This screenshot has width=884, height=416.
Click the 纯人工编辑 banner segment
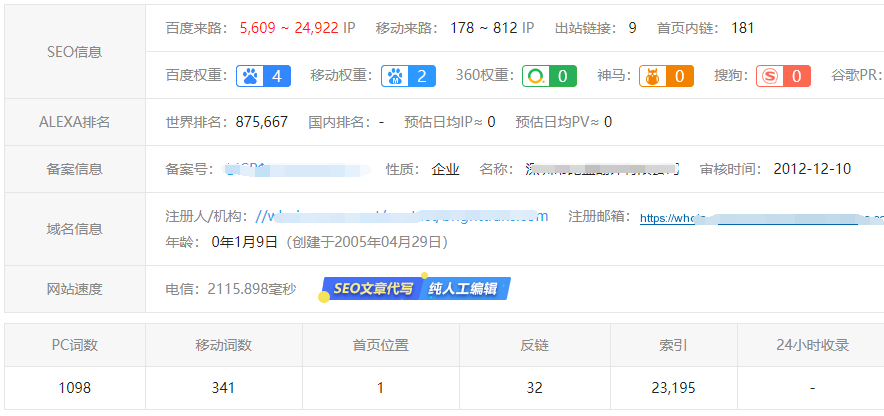(x=464, y=289)
